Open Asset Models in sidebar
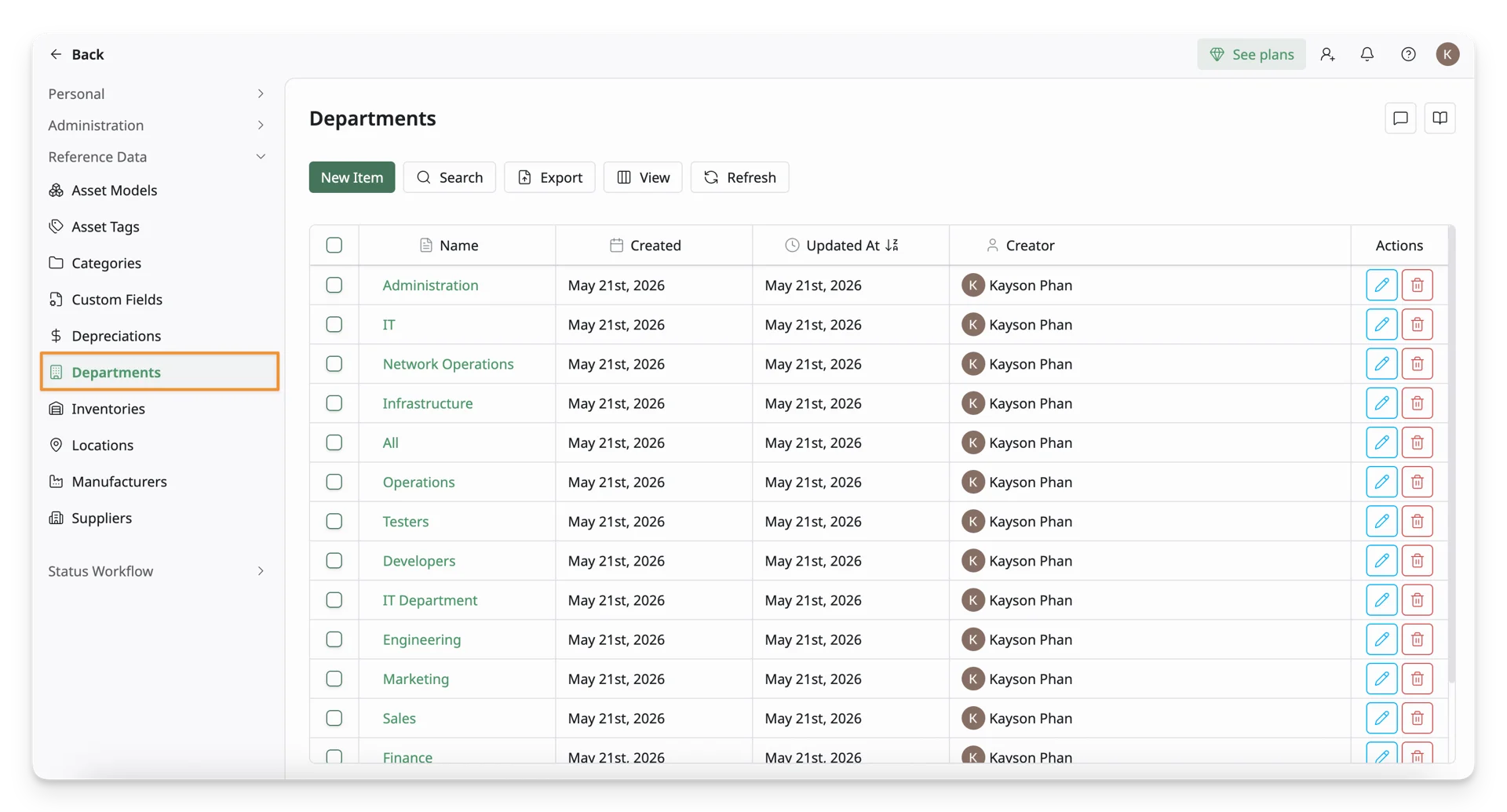Viewport: 1507px width, 812px height. 114,191
